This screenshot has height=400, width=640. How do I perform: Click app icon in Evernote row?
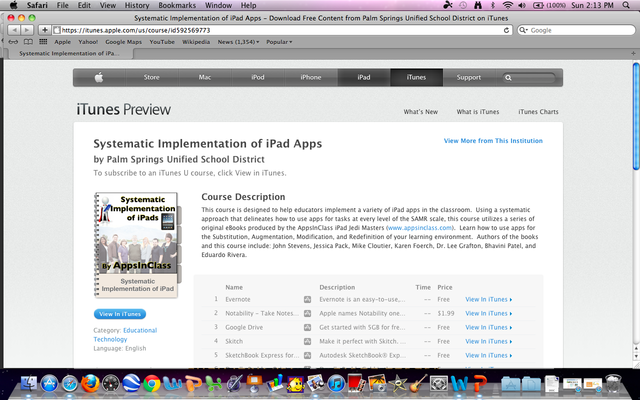307,300
